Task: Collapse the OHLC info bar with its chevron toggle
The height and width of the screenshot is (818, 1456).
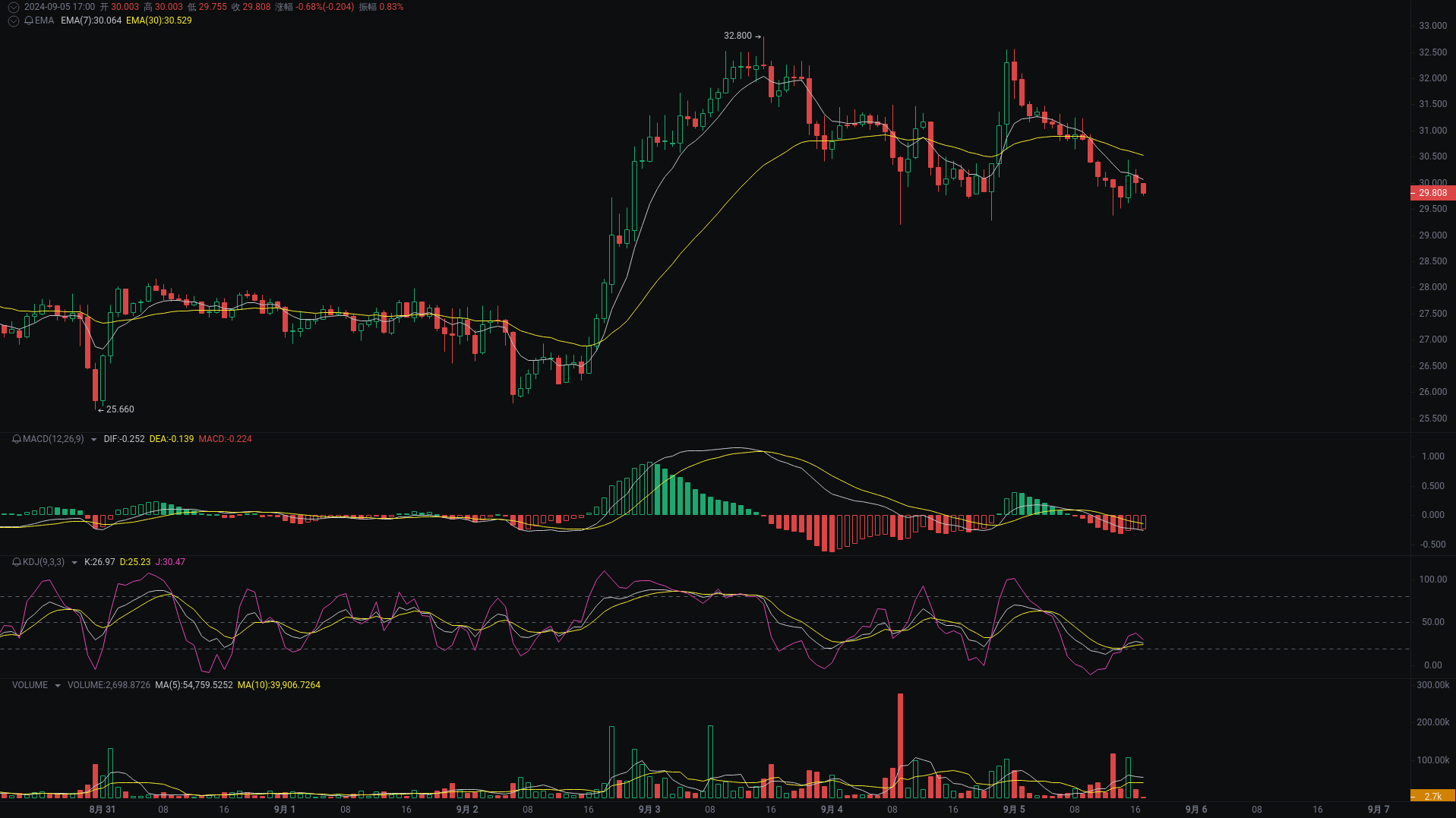Action: pos(13,7)
